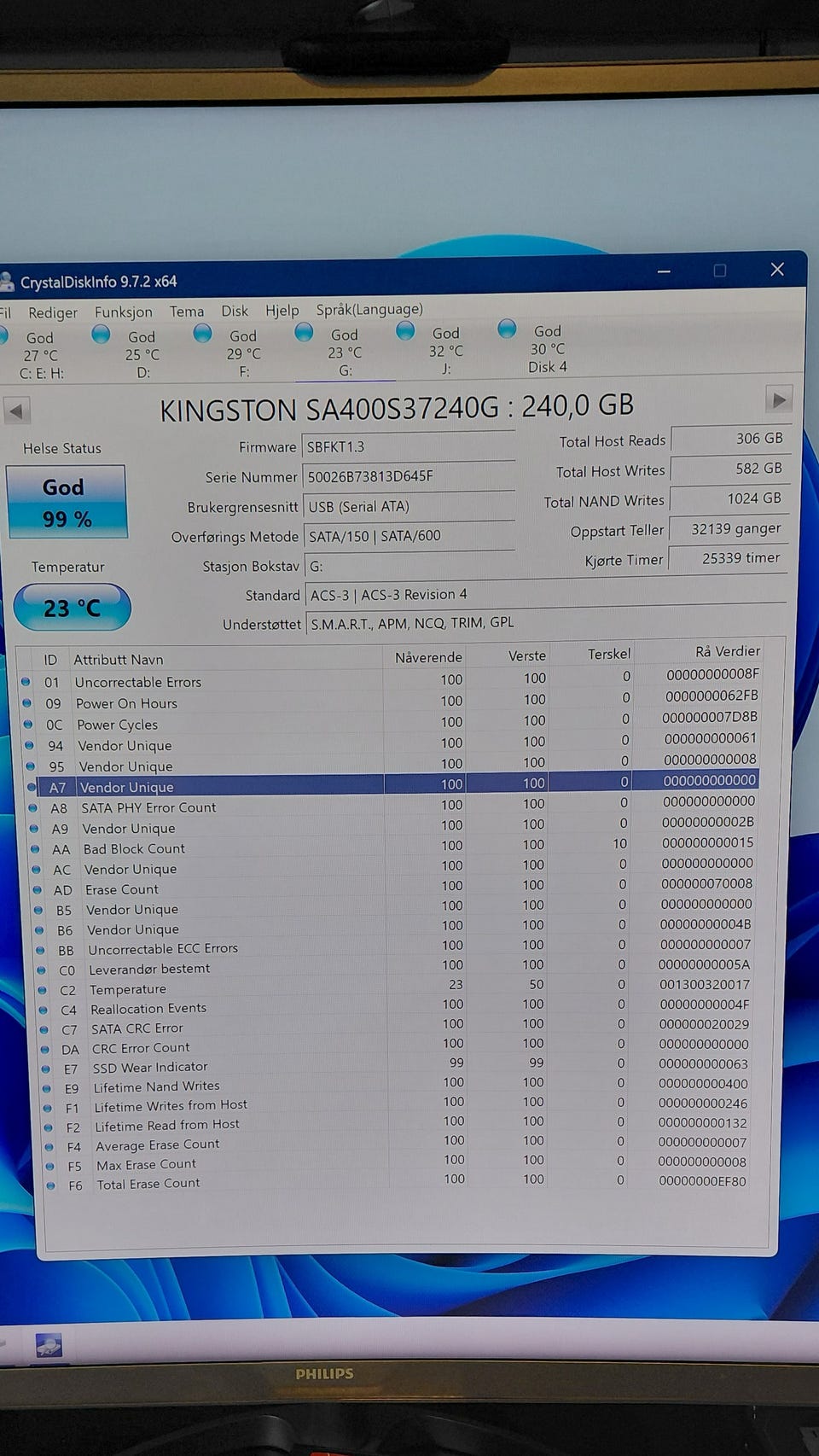Select the J: drive at 32 °C
Screen dimensions: 819x1456
[x=438, y=350]
